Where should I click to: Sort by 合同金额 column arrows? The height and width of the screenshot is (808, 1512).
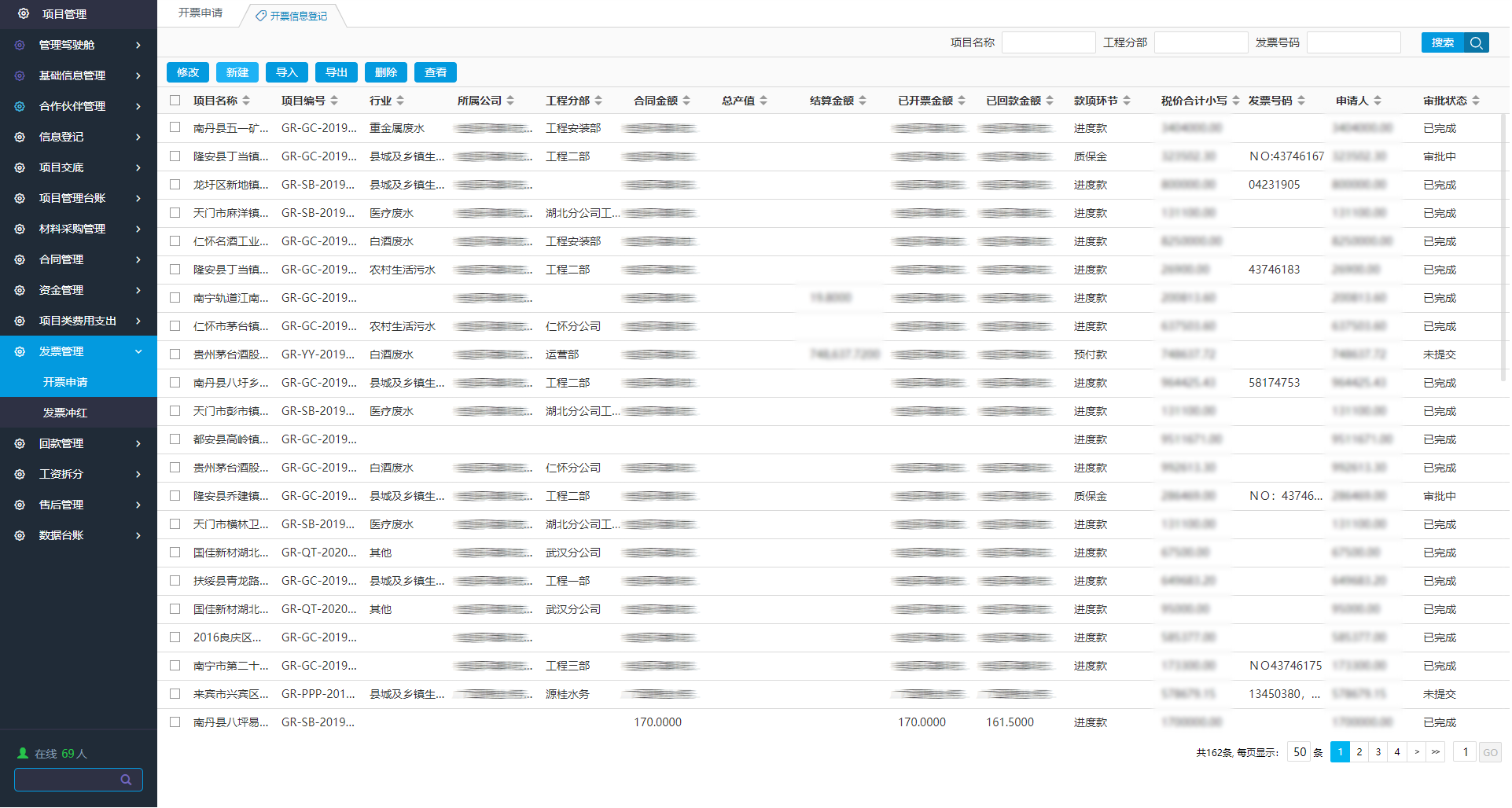tap(686, 101)
